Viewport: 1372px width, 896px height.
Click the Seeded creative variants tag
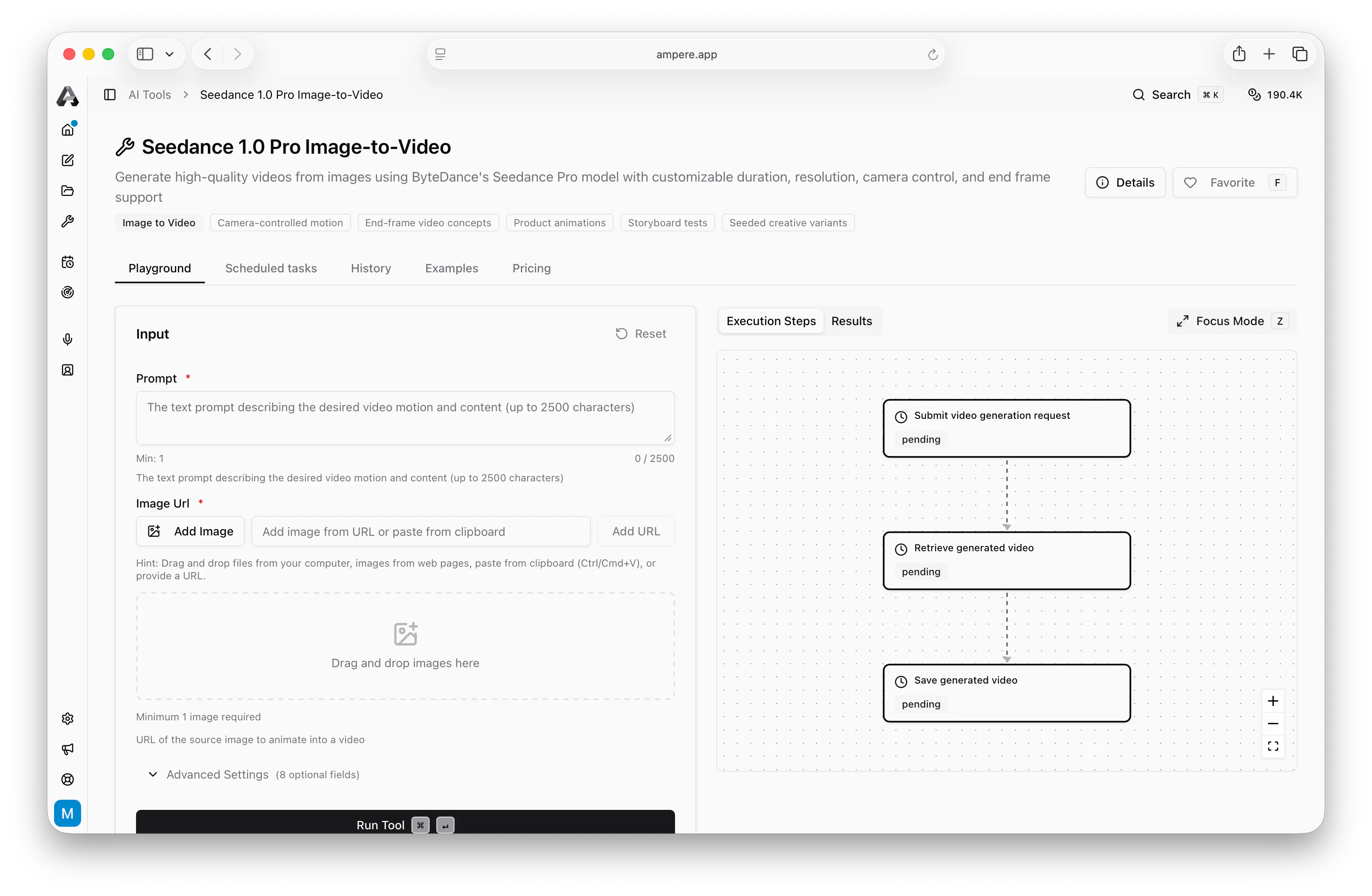788,223
